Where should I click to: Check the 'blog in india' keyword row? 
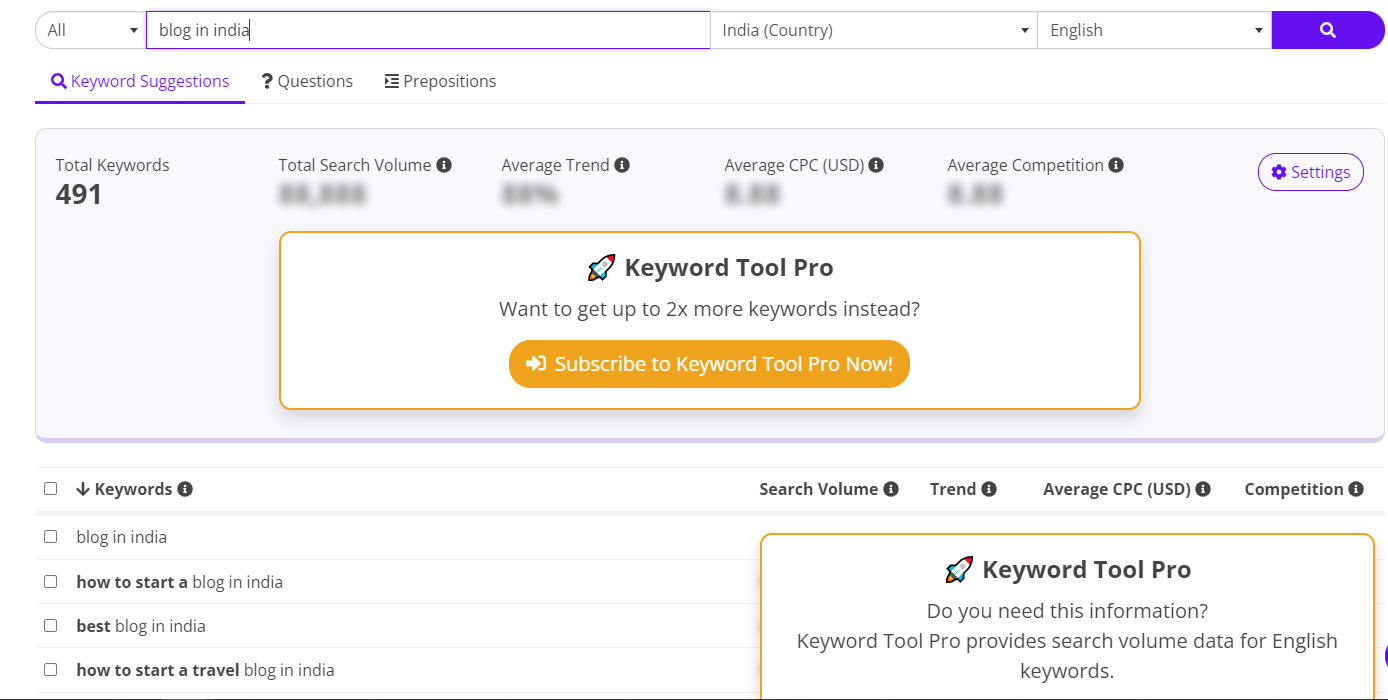point(51,537)
